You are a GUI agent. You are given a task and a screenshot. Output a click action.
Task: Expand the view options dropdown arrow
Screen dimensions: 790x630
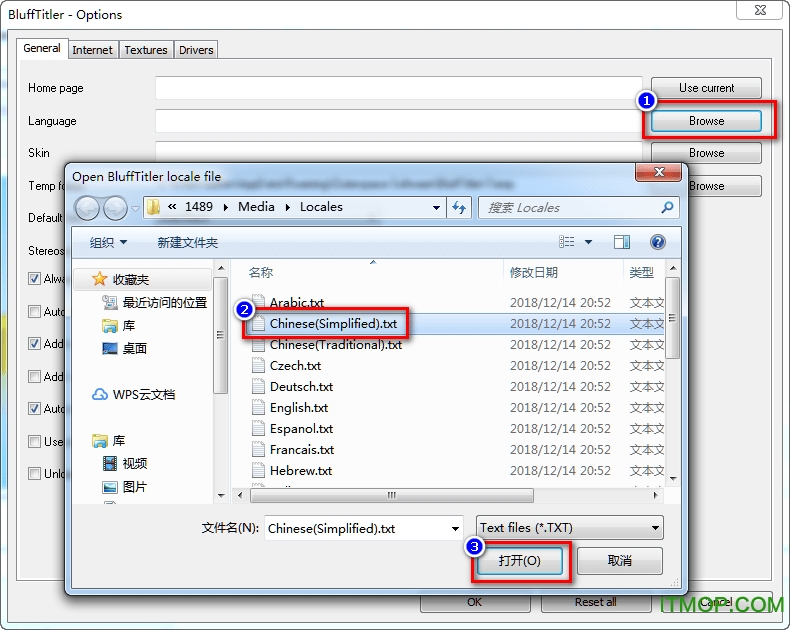tap(588, 242)
